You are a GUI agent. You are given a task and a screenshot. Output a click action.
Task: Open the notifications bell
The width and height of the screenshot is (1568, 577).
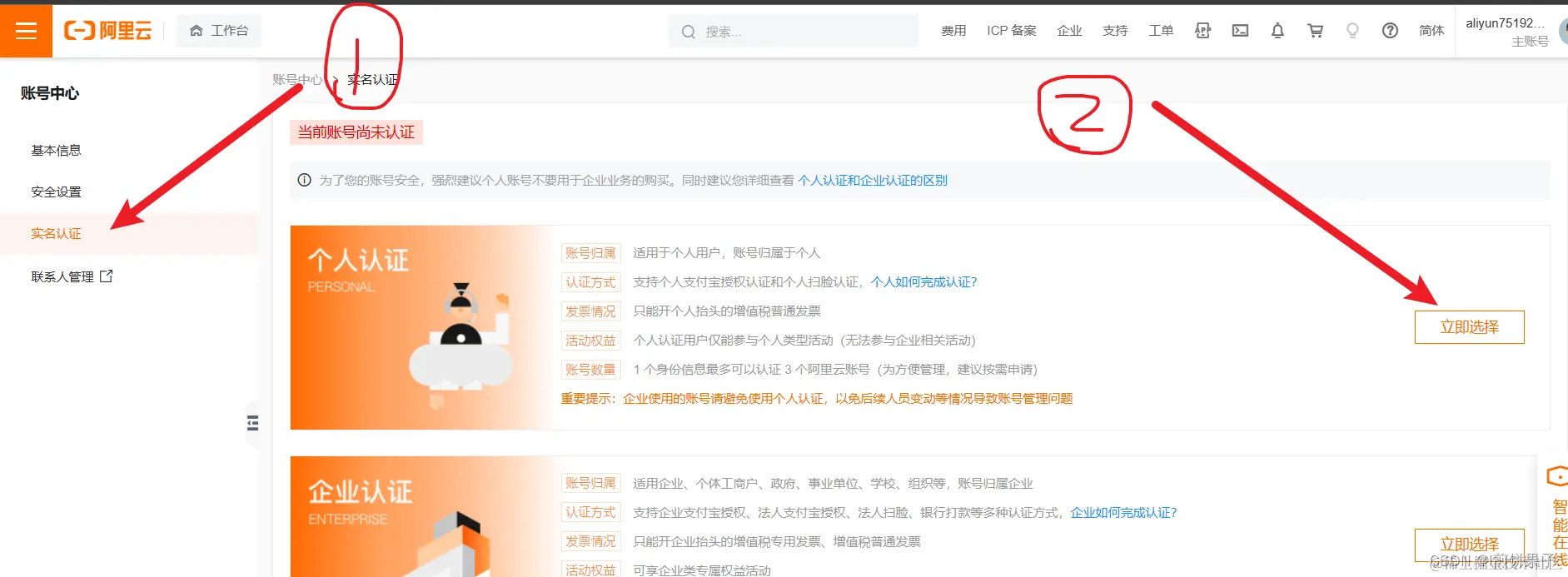point(1277,31)
